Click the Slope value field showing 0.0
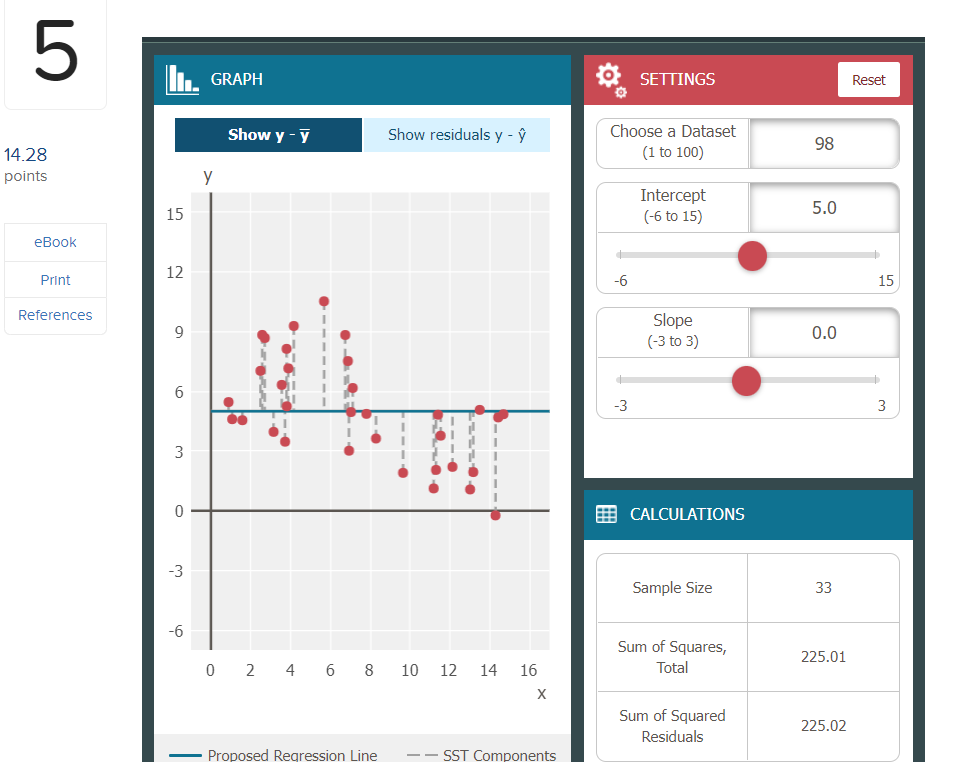The height and width of the screenshot is (762, 958). click(x=823, y=332)
